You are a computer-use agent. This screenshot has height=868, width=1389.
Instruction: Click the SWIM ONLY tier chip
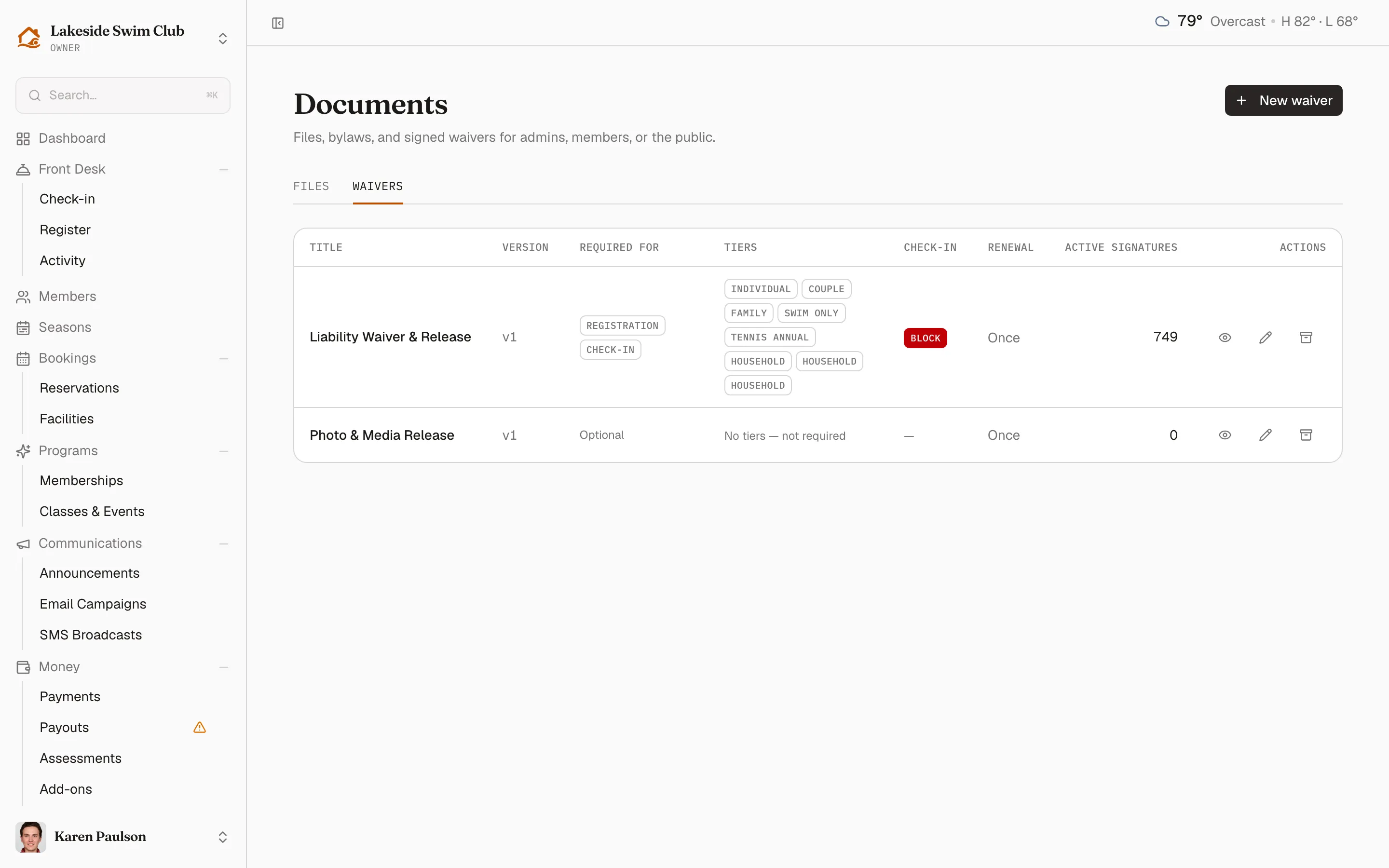(811, 313)
